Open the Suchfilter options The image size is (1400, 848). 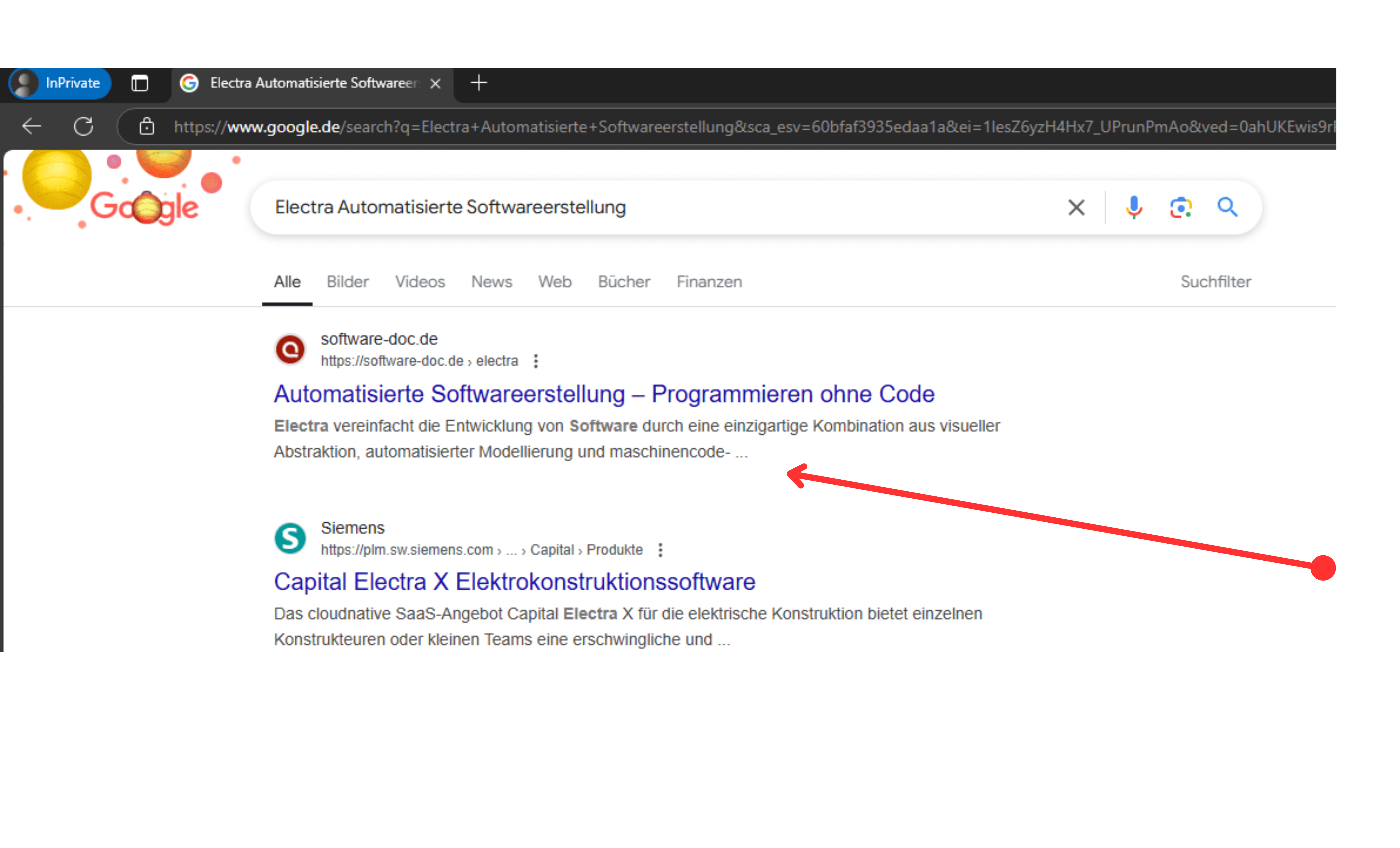[x=1216, y=282]
